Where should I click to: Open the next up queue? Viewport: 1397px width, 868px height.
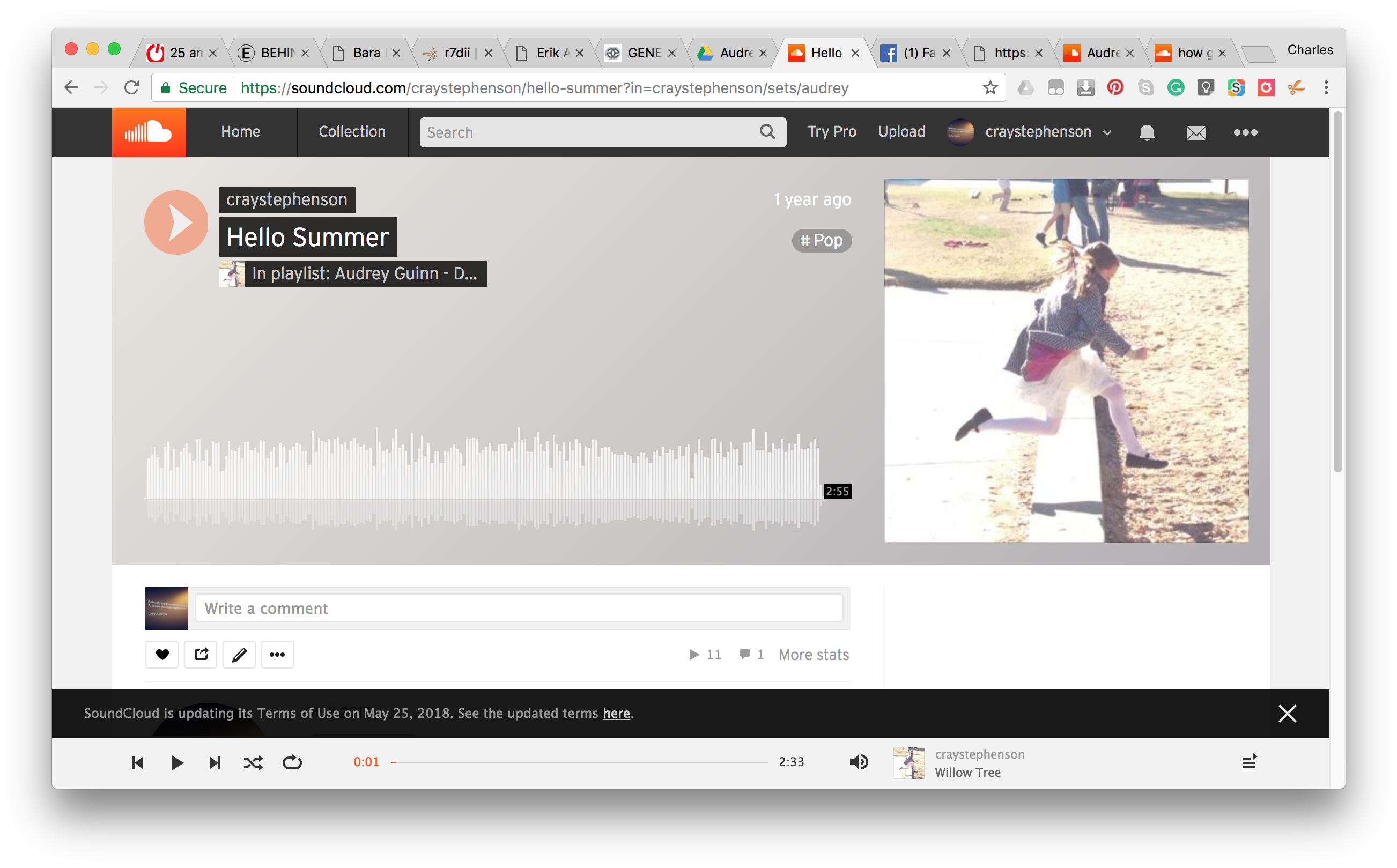[1250, 762]
